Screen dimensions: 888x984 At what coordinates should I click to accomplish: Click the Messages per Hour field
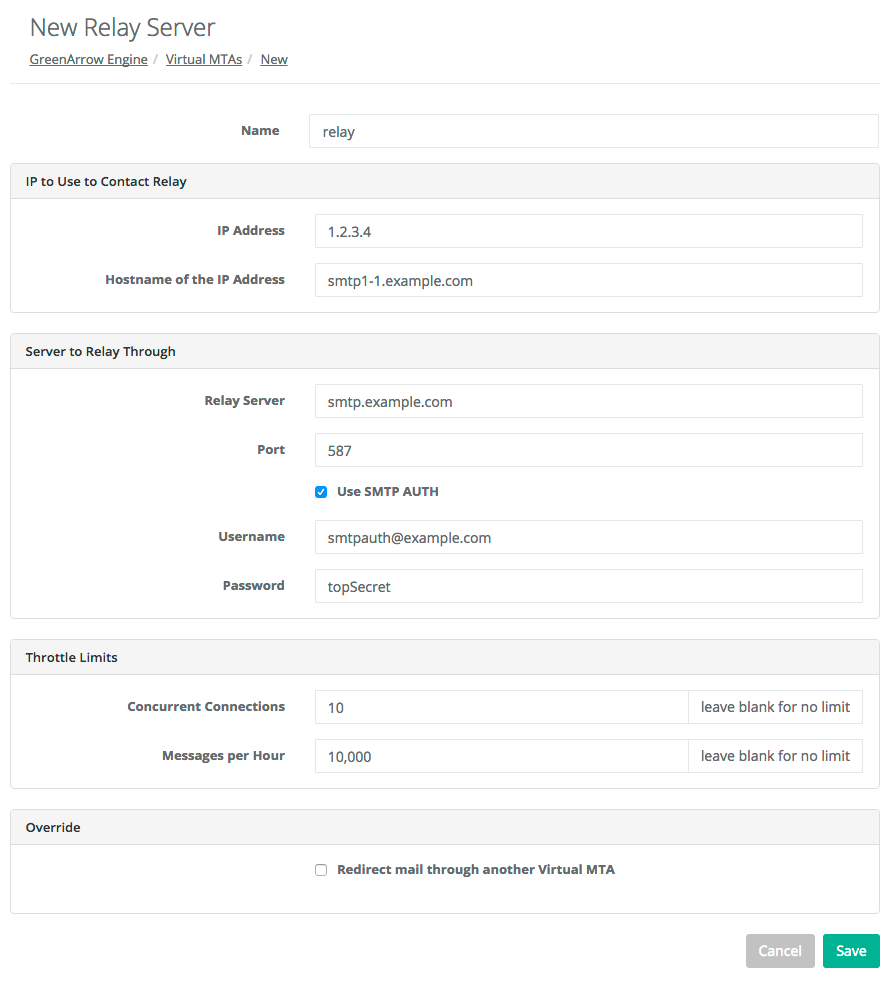pyautogui.click(x=500, y=756)
